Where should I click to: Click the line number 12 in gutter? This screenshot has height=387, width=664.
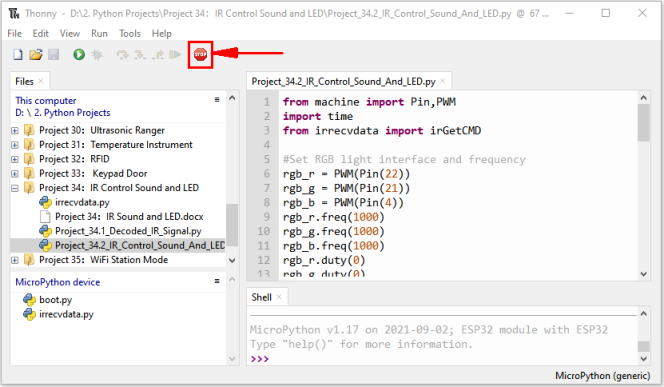(263, 260)
